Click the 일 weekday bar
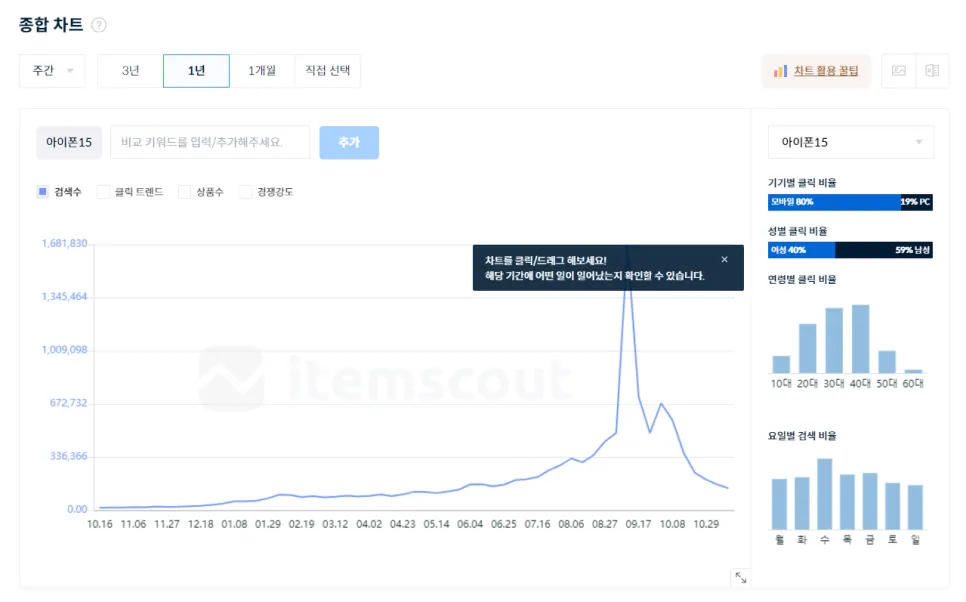This screenshot has height=602, width=966. (915, 507)
